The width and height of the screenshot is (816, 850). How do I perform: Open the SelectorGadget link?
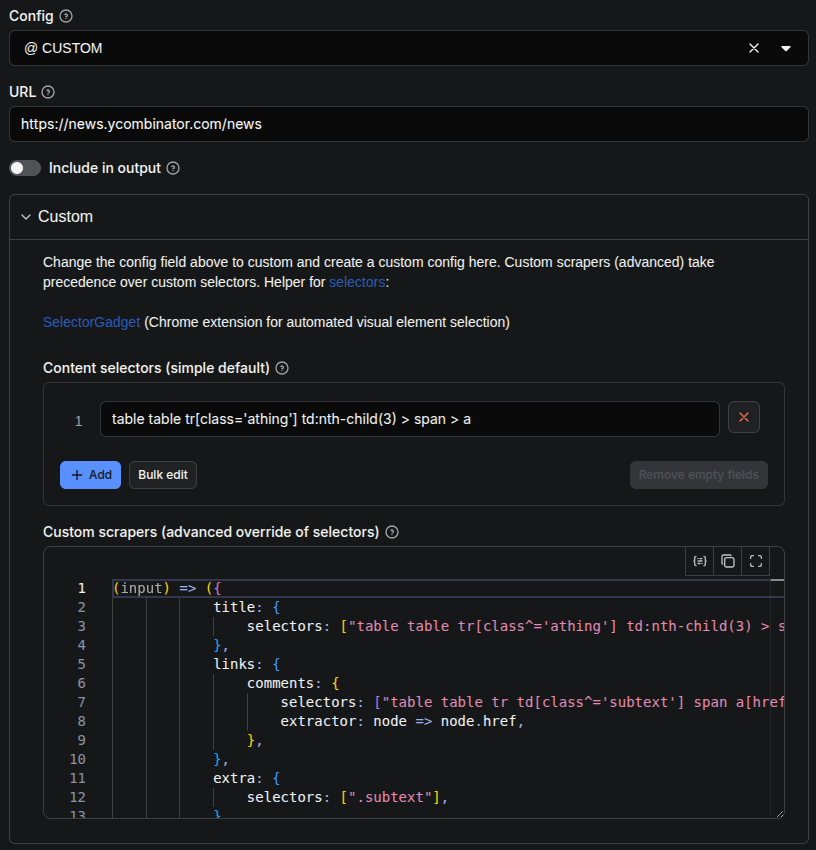click(x=92, y=322)
